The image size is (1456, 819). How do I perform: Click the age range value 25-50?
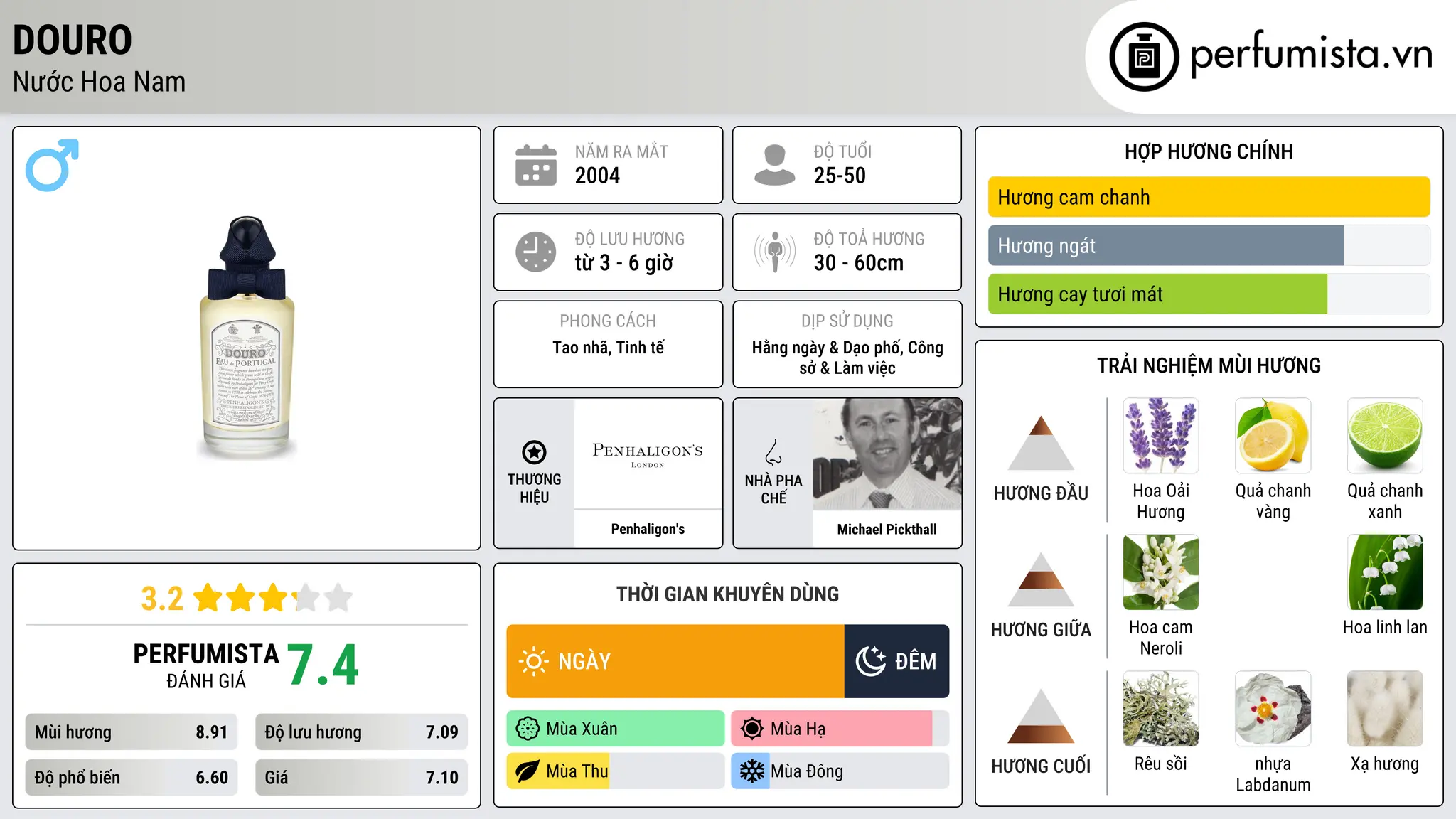[x=840, y=176]
